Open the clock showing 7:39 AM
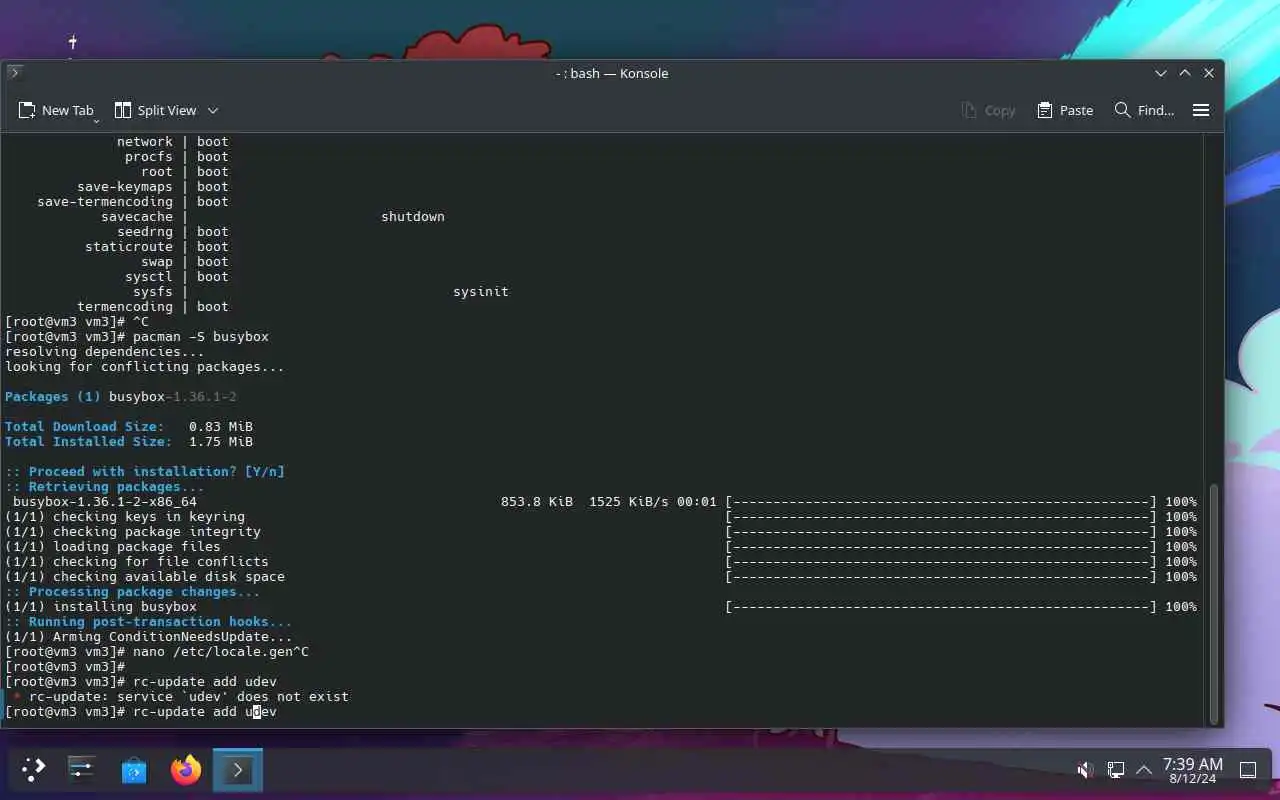Viewport: 1280px width, 800px height. pos(1192,769)
